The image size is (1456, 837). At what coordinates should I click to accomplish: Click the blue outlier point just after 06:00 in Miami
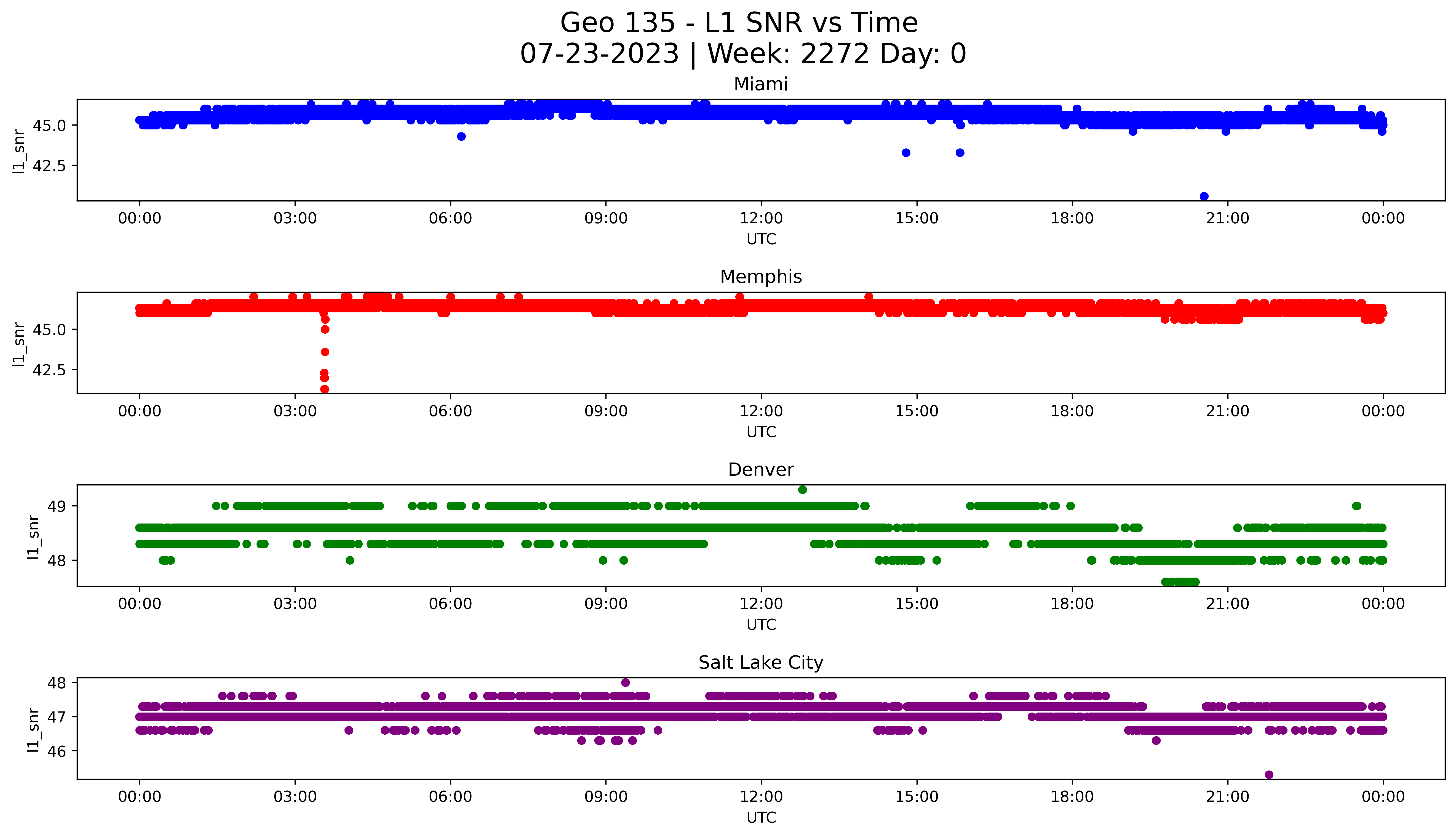pos(461,136)
